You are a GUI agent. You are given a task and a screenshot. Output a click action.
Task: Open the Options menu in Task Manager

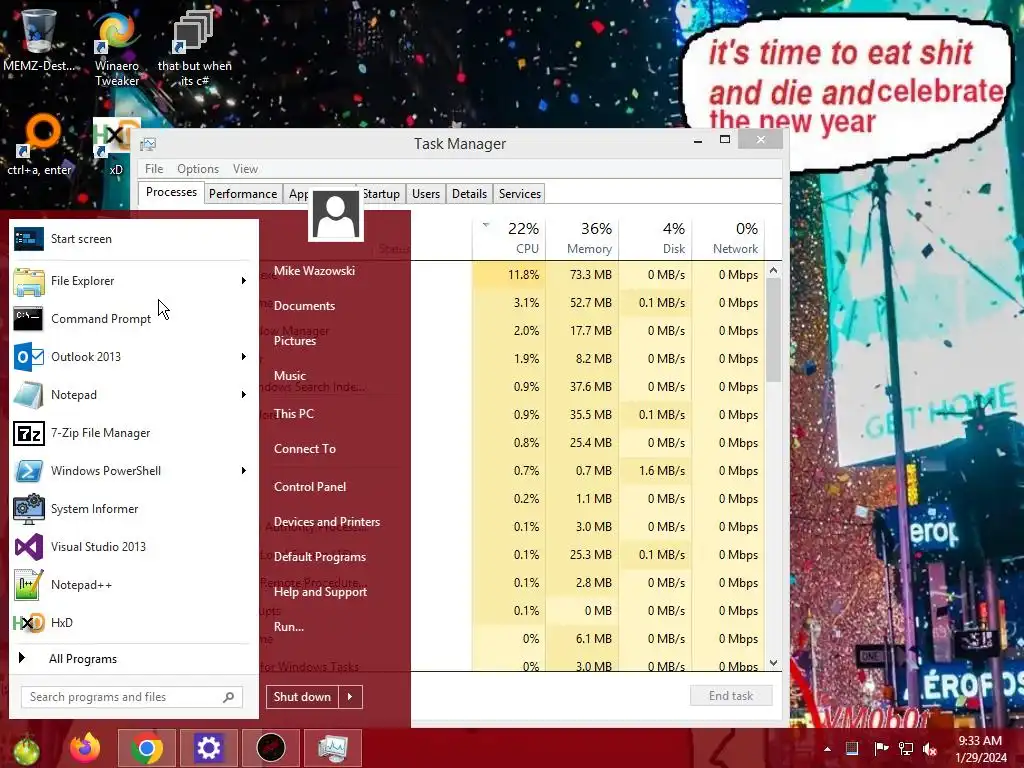[198, 168]
